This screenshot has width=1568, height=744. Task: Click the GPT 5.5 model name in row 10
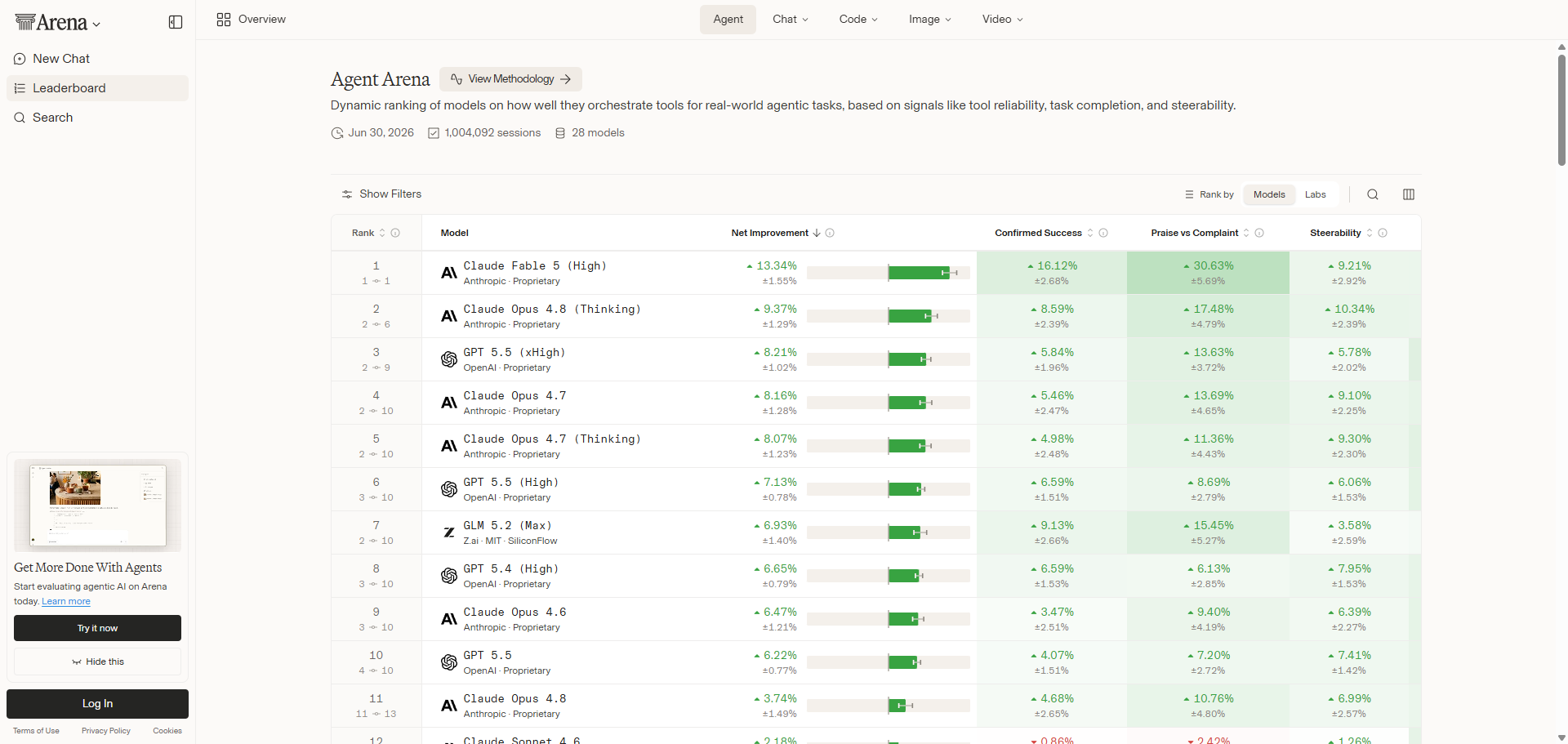pyautogui.click(x=488, y=656)
